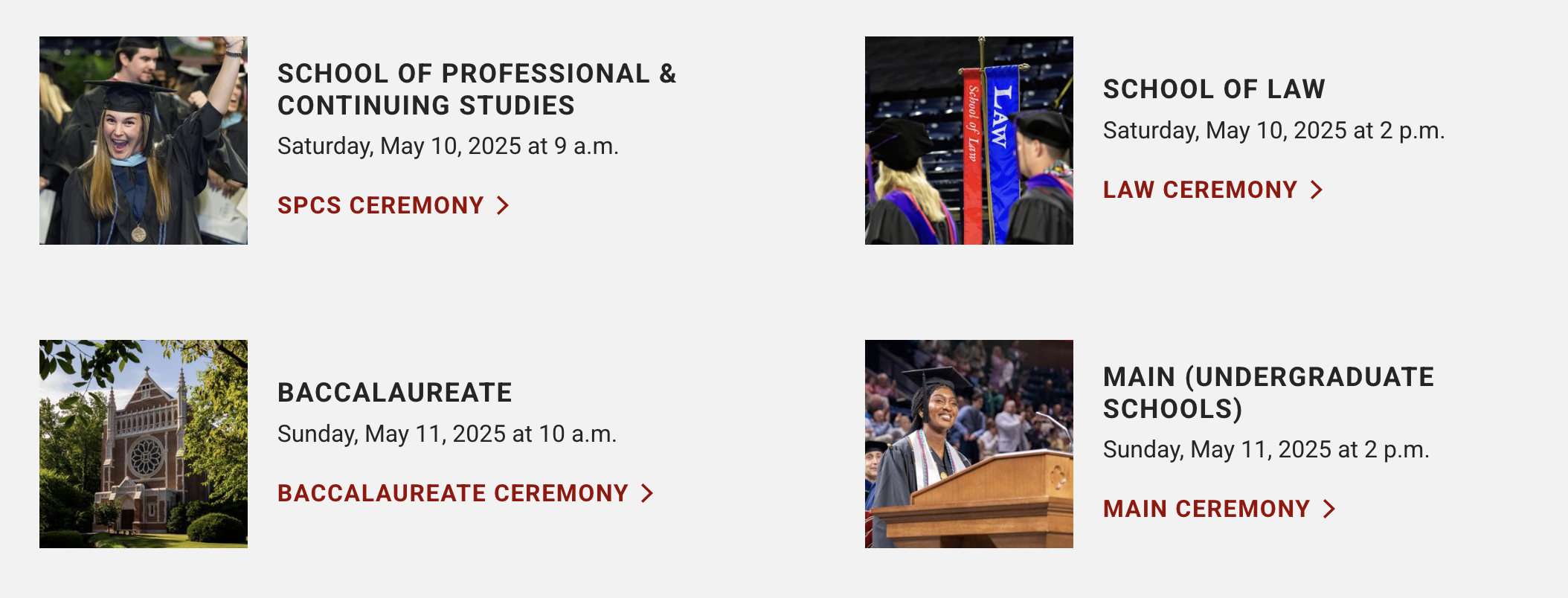Screen dimensions: 1568x598
Task: Click the Main (Undergraduate Schools) heading
Action: (1267, 393)
